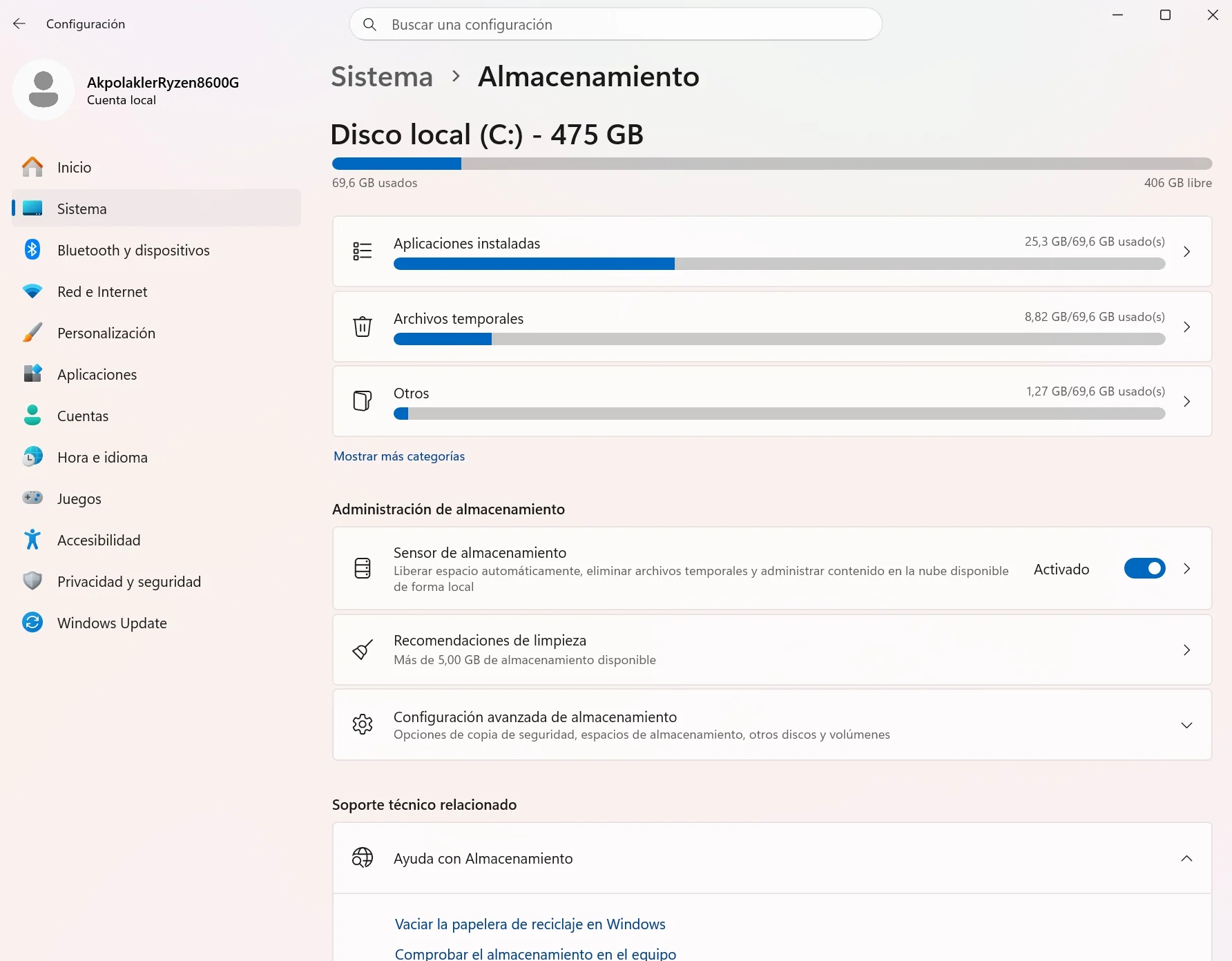1232x961 pixels.
Task: Minimize the Configuración window
Action: pyautogui.click(x=1117, y=15)
